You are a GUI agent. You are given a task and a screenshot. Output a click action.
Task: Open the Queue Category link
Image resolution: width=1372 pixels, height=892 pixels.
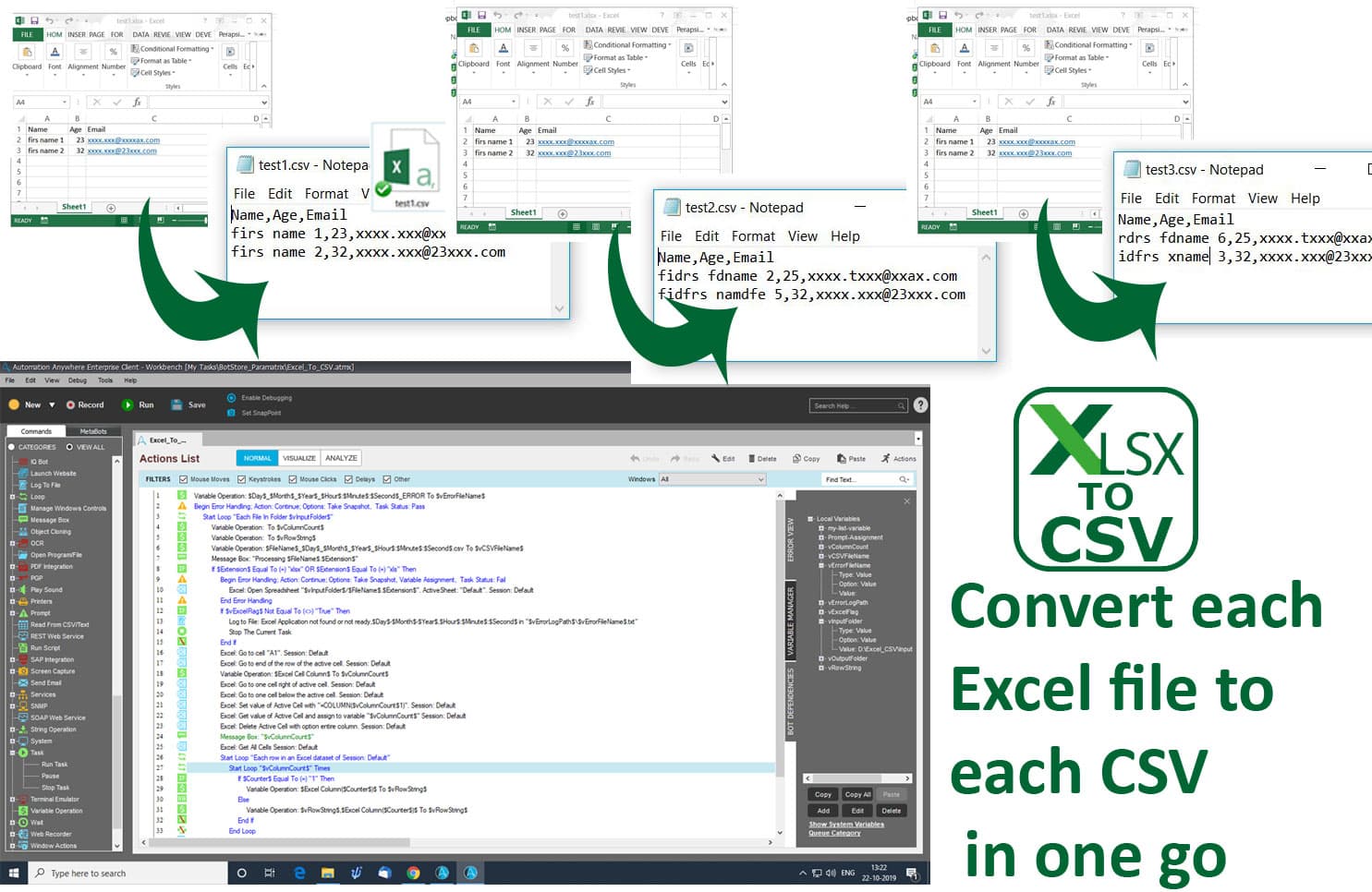click(834, 833)
